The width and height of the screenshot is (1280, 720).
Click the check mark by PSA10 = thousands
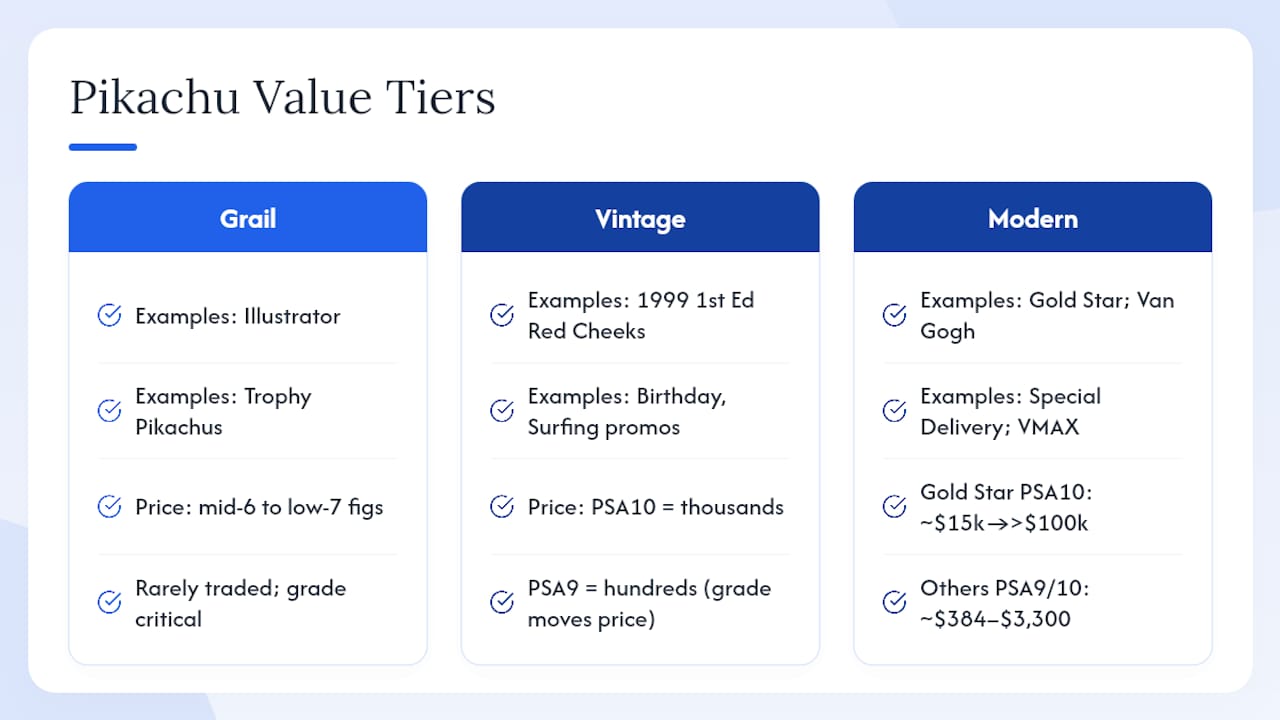pos(502,507)
